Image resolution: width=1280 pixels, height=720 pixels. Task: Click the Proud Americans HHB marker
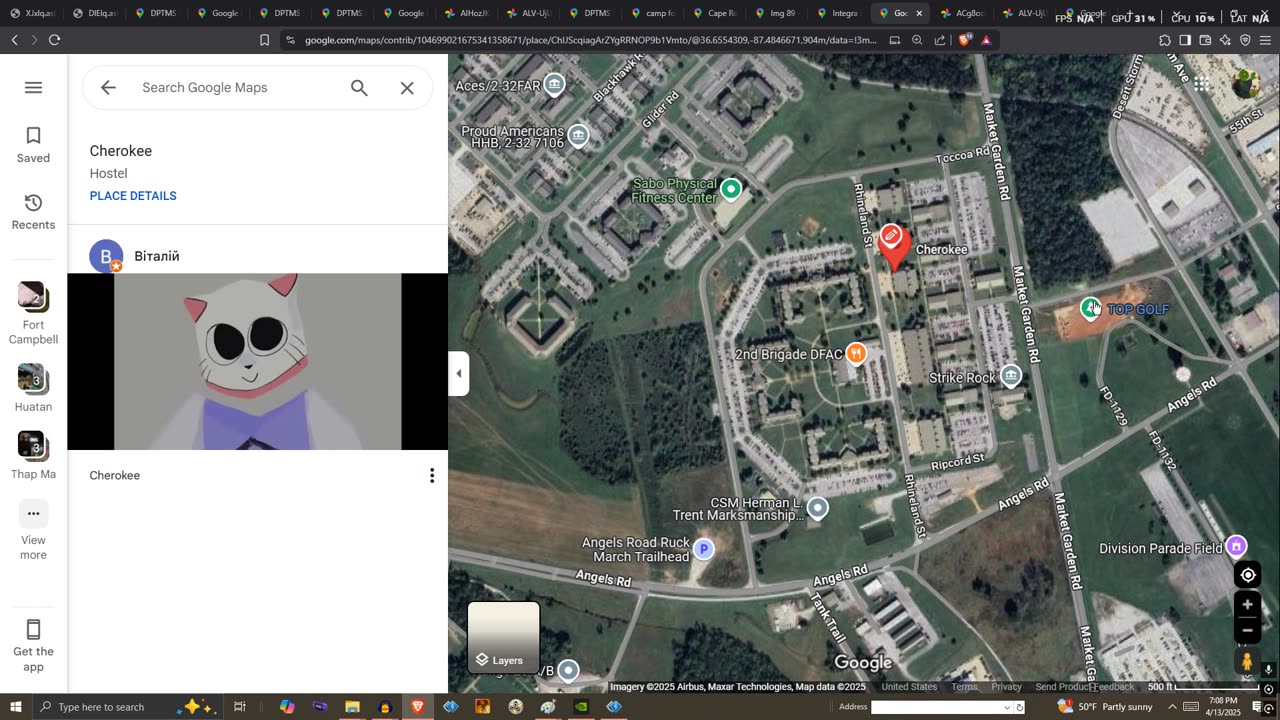578,135
